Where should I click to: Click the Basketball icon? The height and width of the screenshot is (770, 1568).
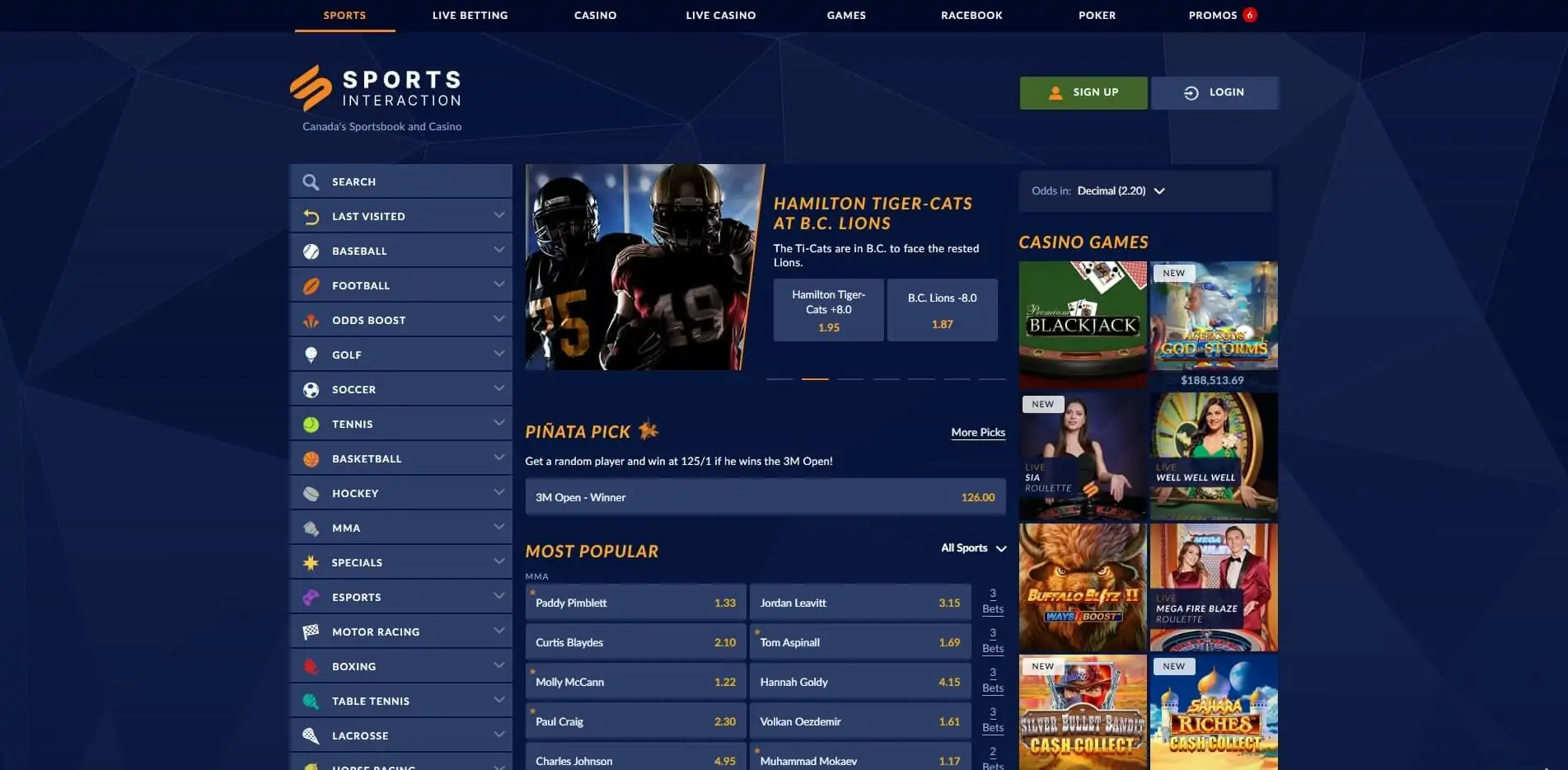tap(311, 458)
